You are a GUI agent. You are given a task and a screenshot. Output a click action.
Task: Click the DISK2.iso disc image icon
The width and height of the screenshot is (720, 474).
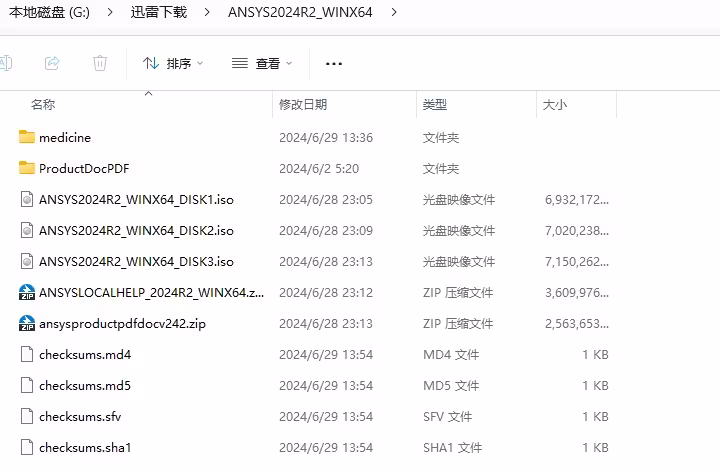27,230
